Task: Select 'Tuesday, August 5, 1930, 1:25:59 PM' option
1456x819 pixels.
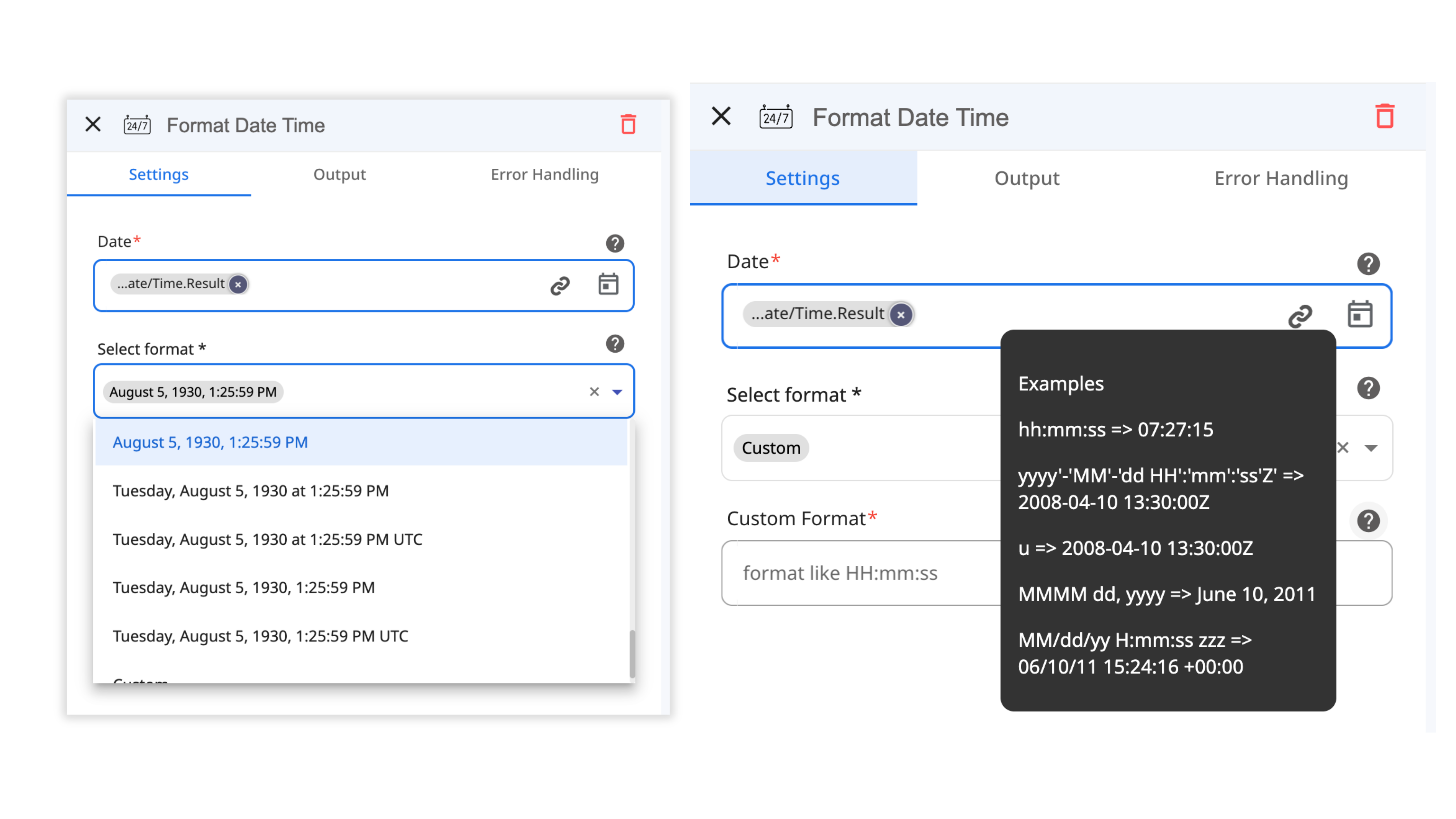Action: pos(244,588)
